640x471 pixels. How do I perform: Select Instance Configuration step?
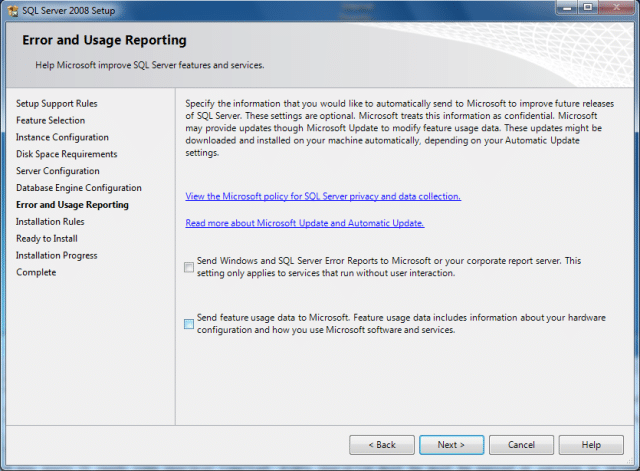coord(62,138)
